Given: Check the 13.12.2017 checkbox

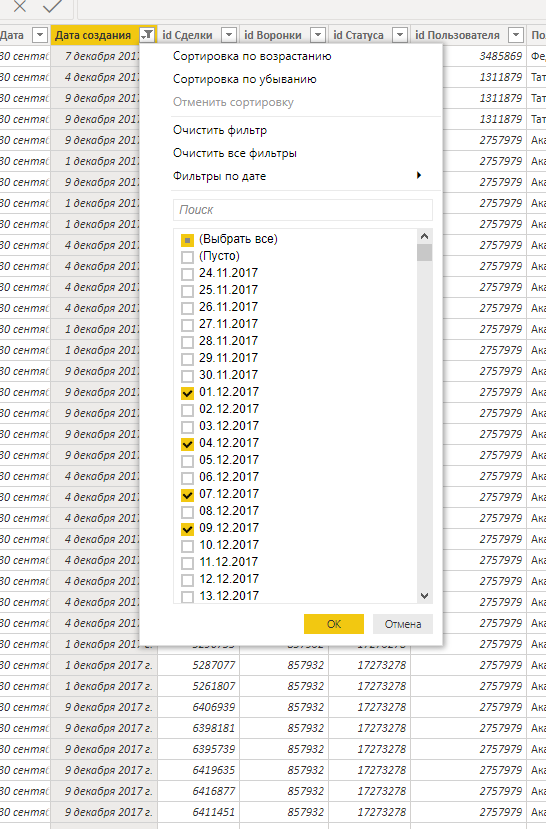Looking at the screenshot, I should coord(187,597).
